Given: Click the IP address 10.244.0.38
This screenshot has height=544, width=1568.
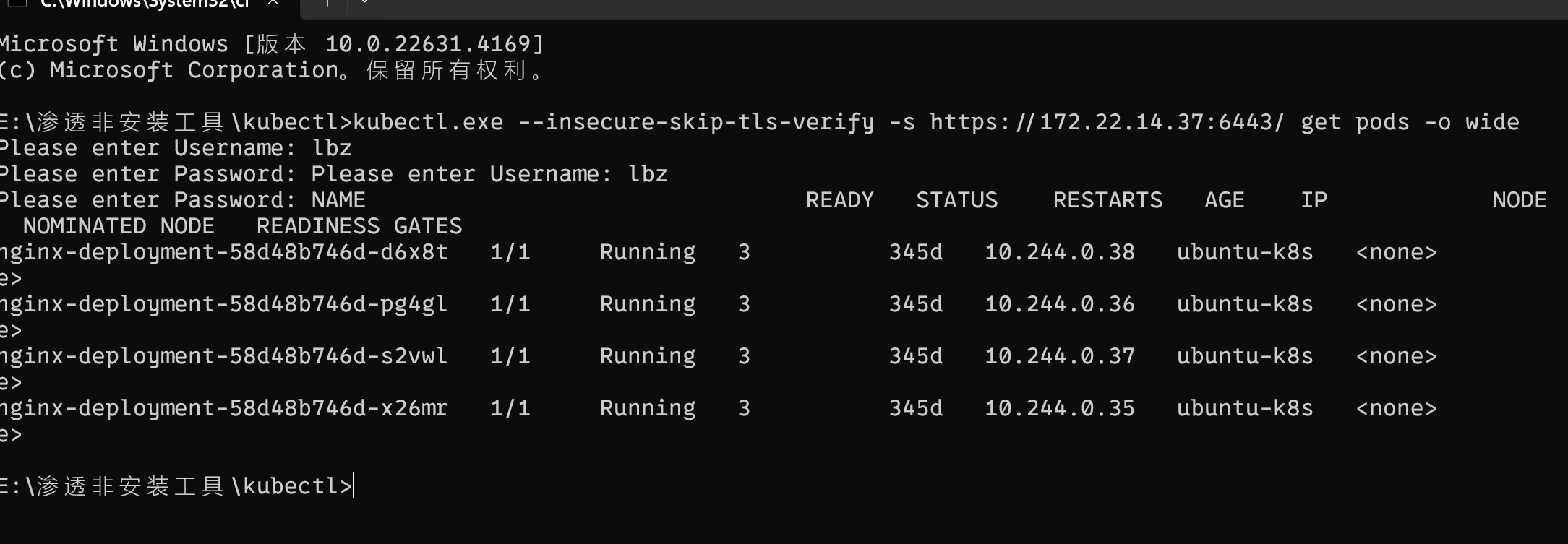Looking at the screenshot, I should point(1060,252).
